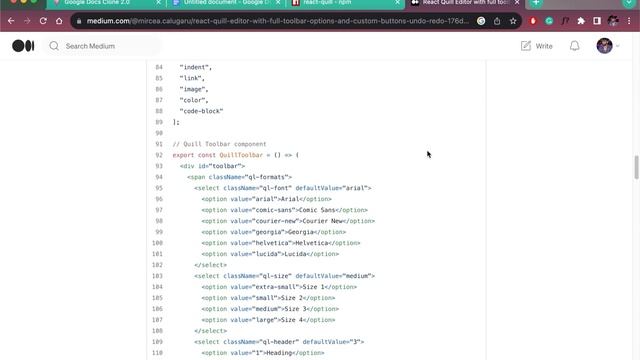The height and width of the screenshot is (360, 640).
Task: Go to Medium home via logo
Action: pyautogui.click(x=23, y=46)
